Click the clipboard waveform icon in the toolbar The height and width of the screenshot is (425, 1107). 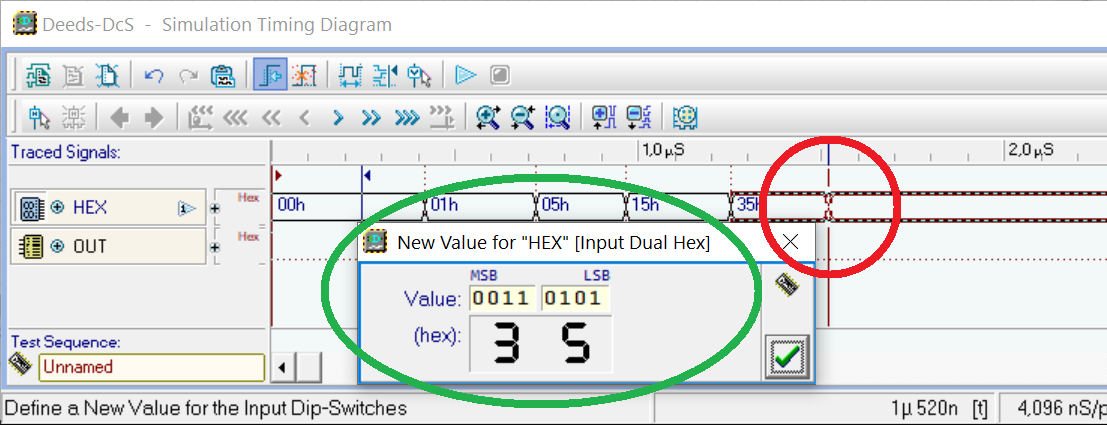tap(222, 75)
